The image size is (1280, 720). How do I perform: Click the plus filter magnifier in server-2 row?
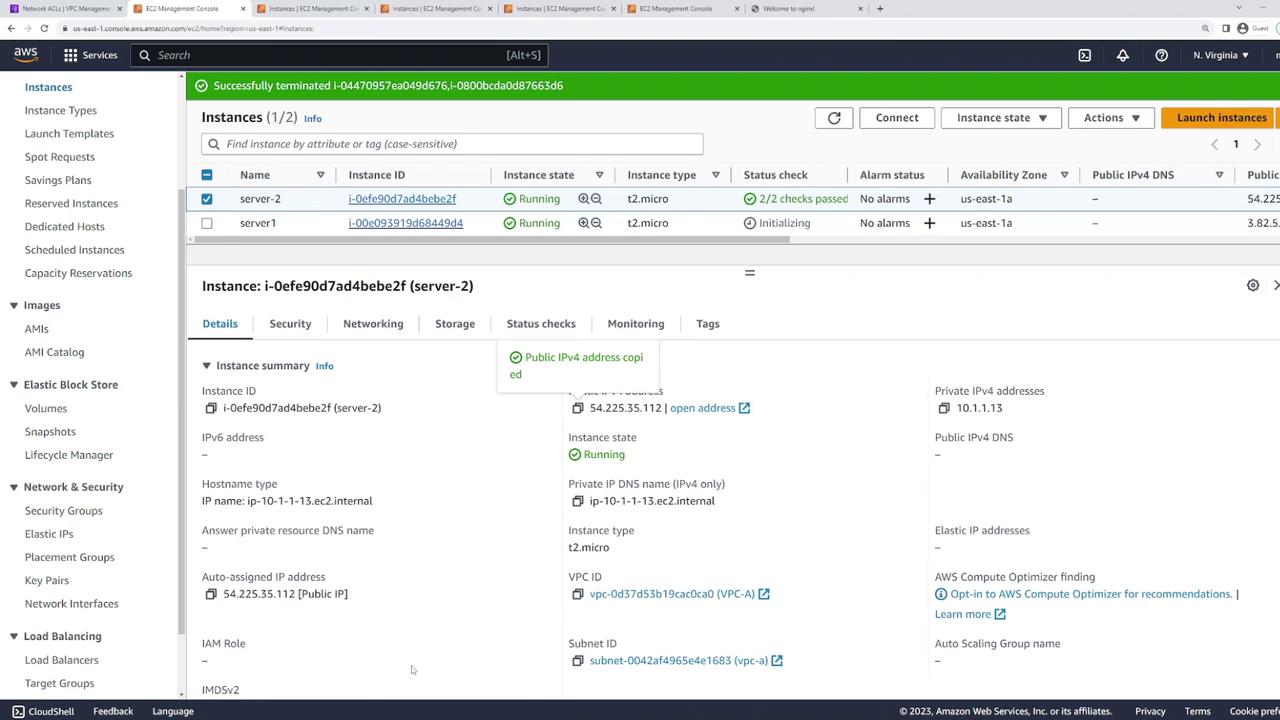click(x=584, y=199)
